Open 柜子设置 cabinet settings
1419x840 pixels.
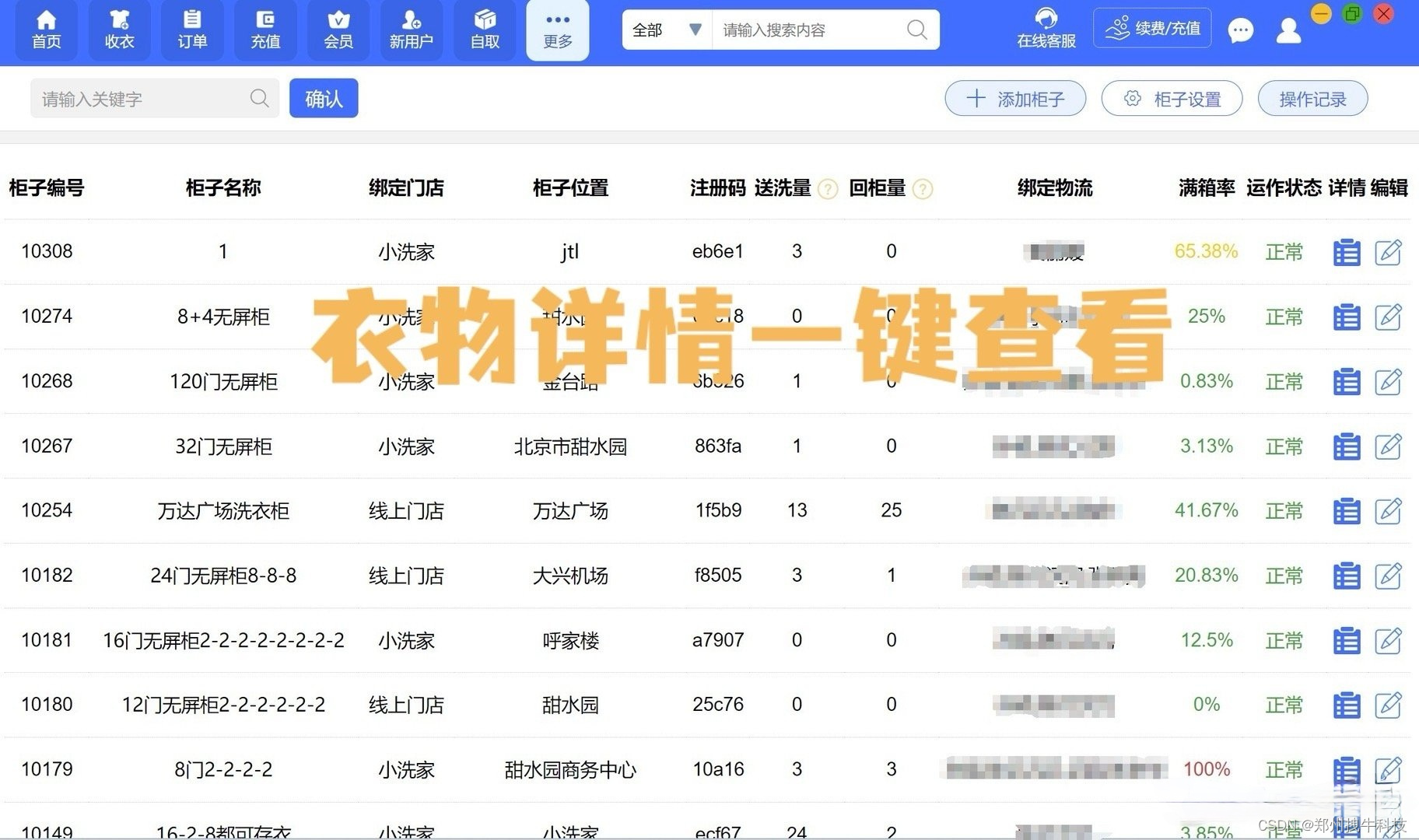(x=1172, y=99)
